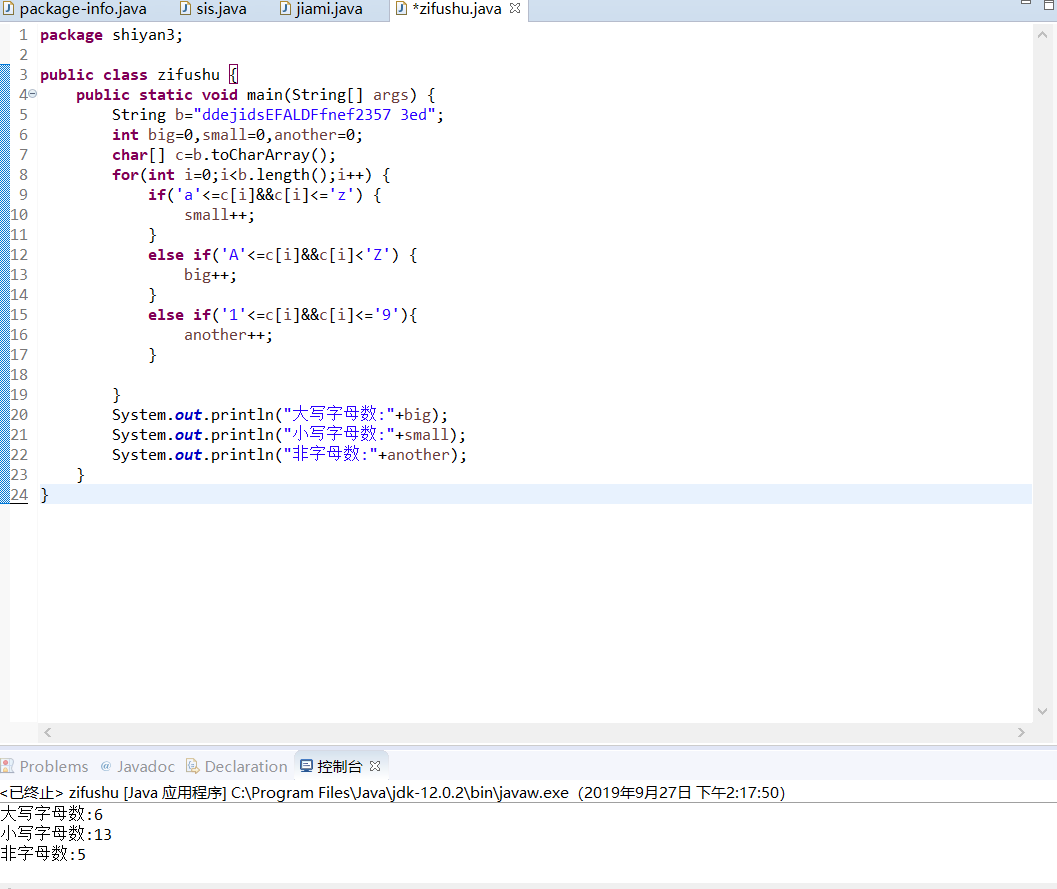This screenshot has height=889, width=1057.
Task: Click line number 24 in gutter
Action: (19, 495)
